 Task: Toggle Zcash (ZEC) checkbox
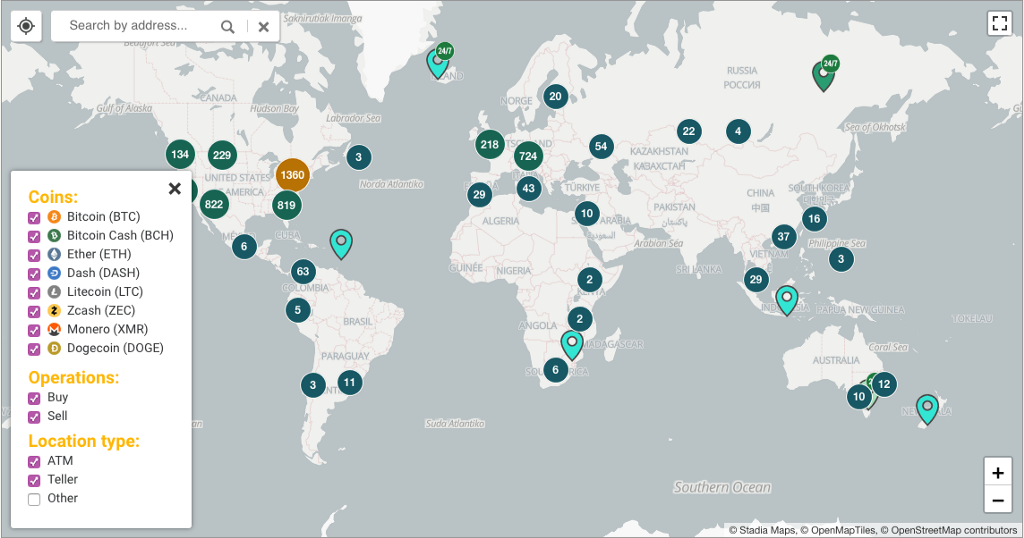[34, 312]
